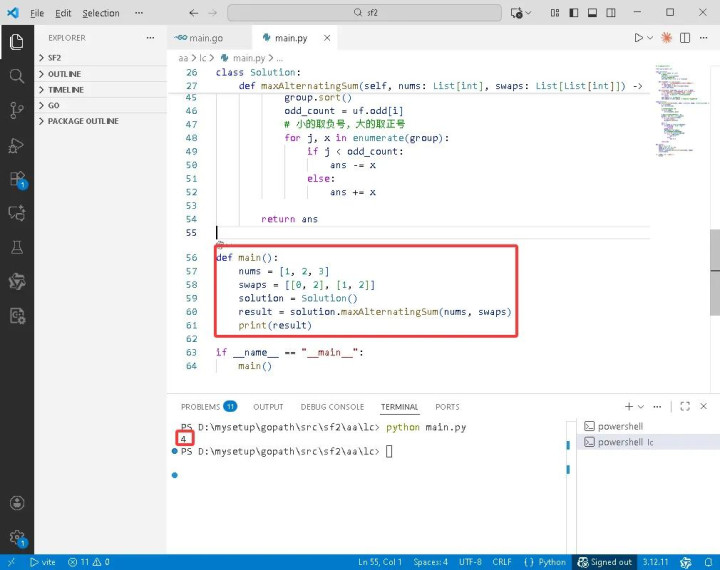The image size is (720, 570).
Task: Open the Manage gear menu
Action: click(x=16, y=537)
